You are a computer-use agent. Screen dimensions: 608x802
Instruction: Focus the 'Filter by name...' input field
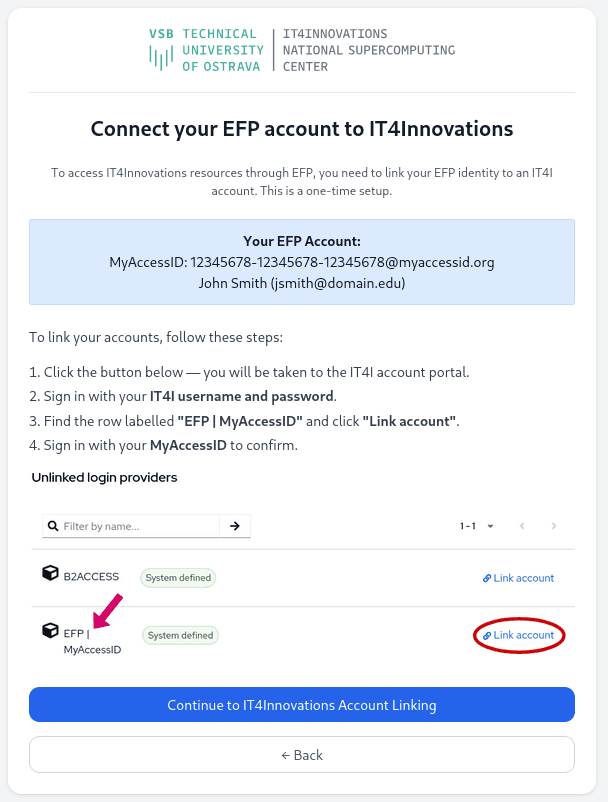138,525
